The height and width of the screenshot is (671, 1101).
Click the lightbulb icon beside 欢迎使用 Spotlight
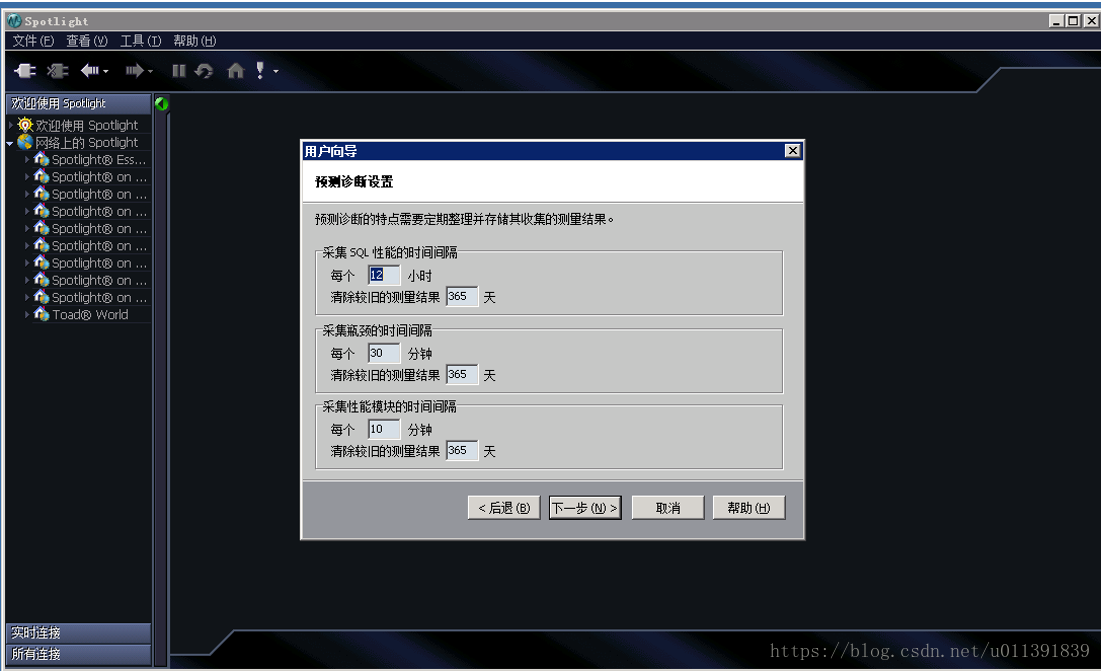(25, 125)
